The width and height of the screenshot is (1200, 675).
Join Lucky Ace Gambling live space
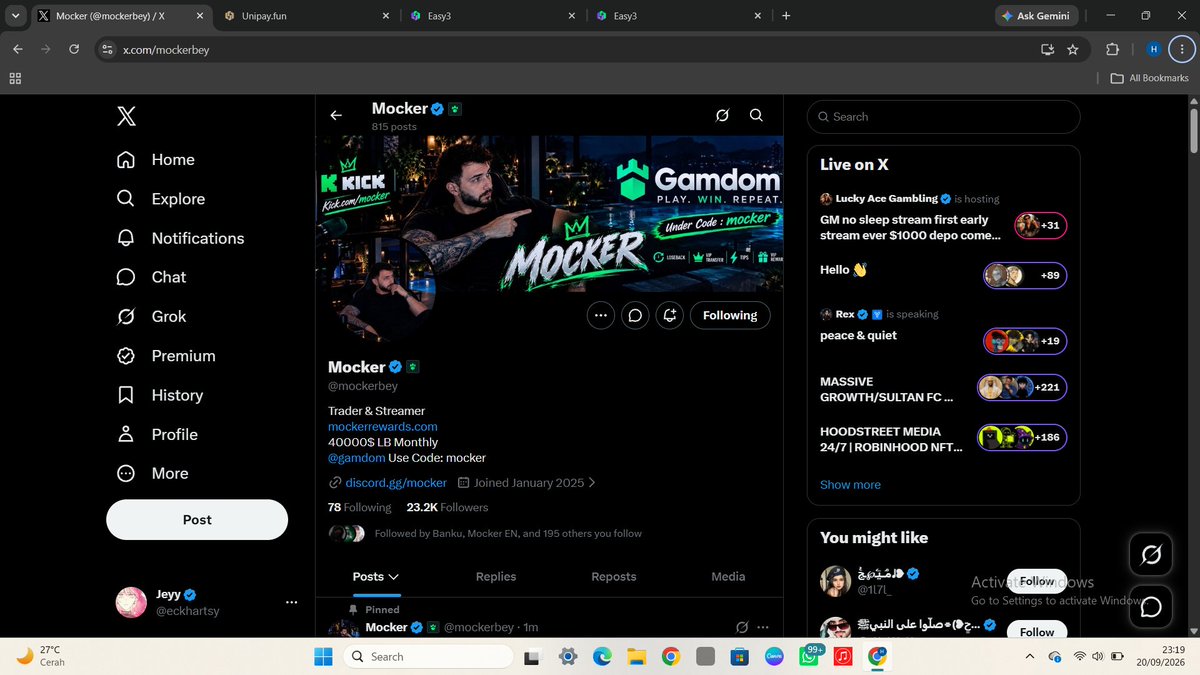coord(1041,225)
